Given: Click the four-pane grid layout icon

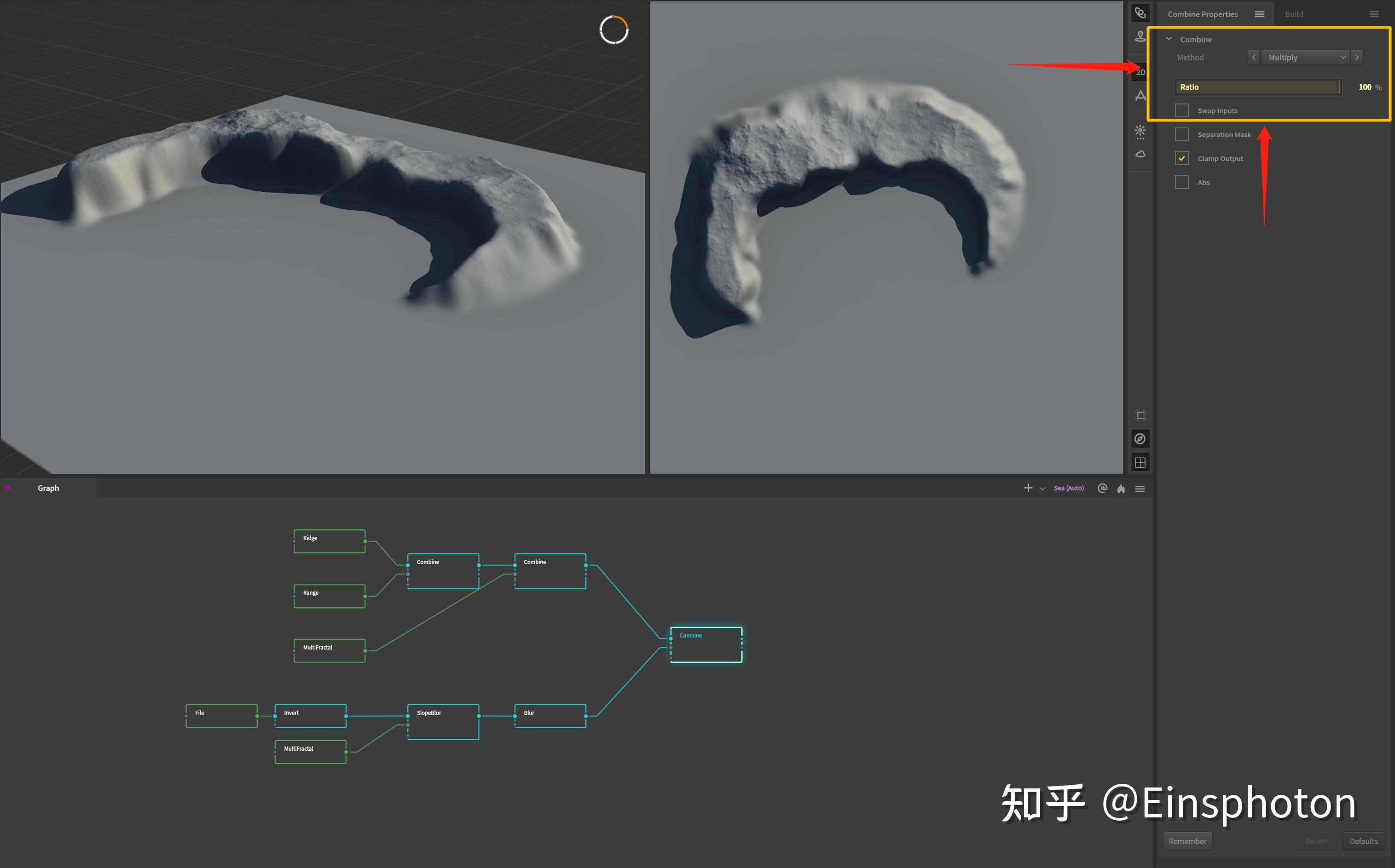Looking at the screenshot, I should [x=1140, y=463].
